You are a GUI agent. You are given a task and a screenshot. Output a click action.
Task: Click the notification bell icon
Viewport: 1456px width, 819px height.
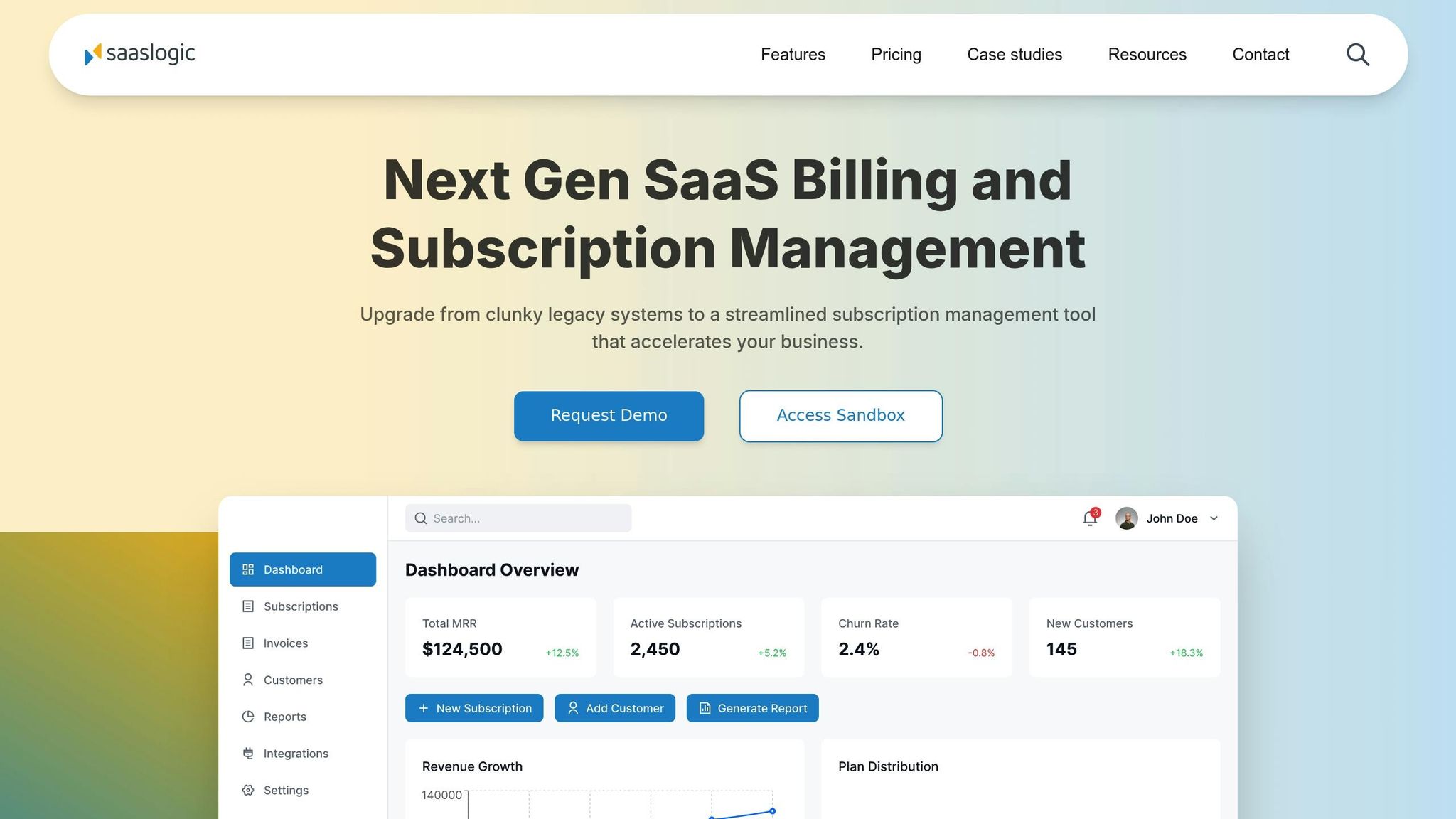[x=1089, y=519]
